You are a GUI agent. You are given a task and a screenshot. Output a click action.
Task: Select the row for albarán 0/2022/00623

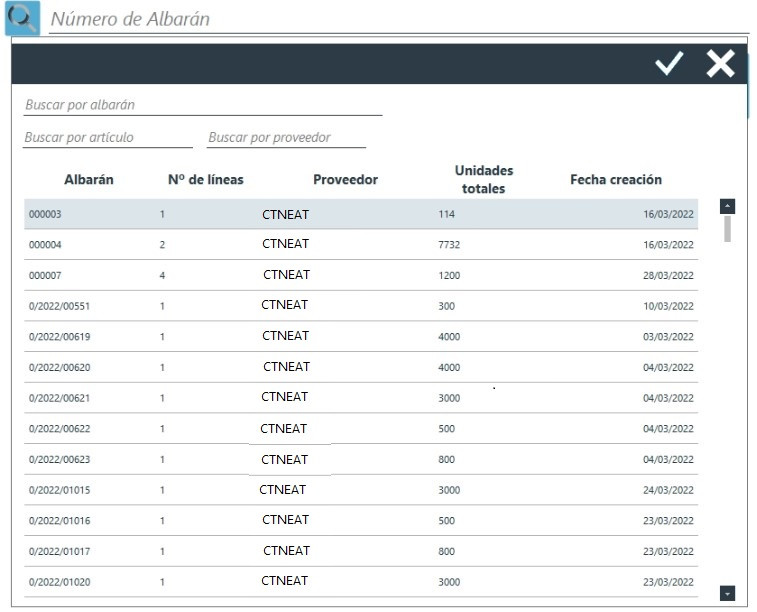[x=360, y=460]
